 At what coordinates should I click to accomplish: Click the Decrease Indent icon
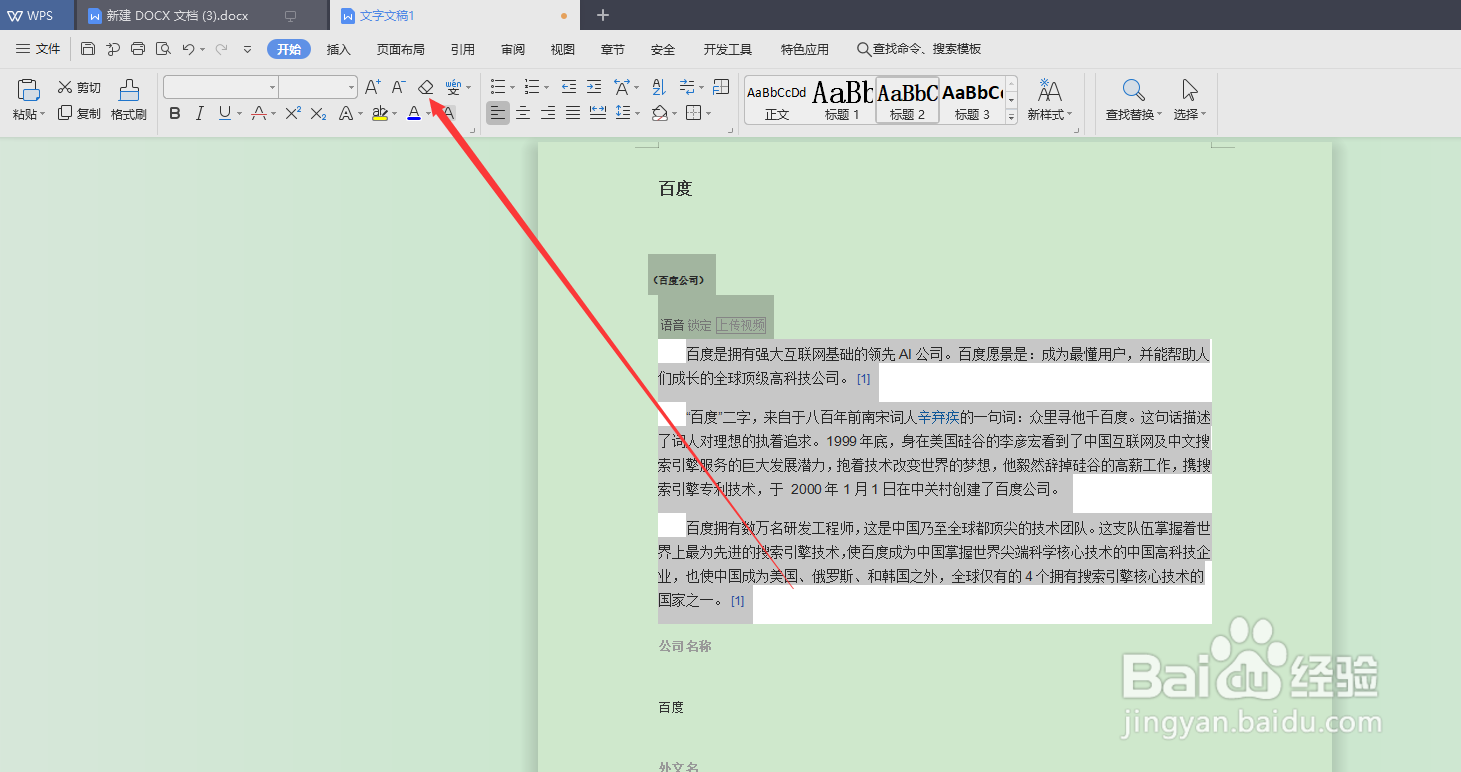tap(569, 87)
